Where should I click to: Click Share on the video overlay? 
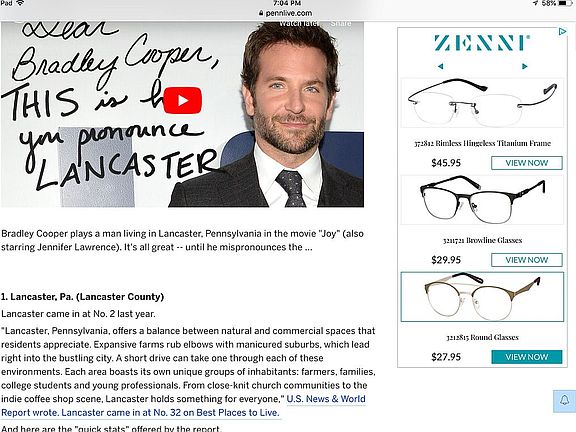(341, 23)
